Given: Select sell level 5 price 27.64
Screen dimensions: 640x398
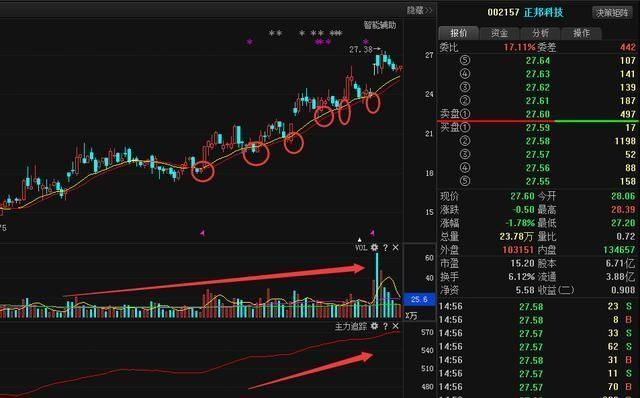Looking at the screenshot, I should (x=538, y=61).
